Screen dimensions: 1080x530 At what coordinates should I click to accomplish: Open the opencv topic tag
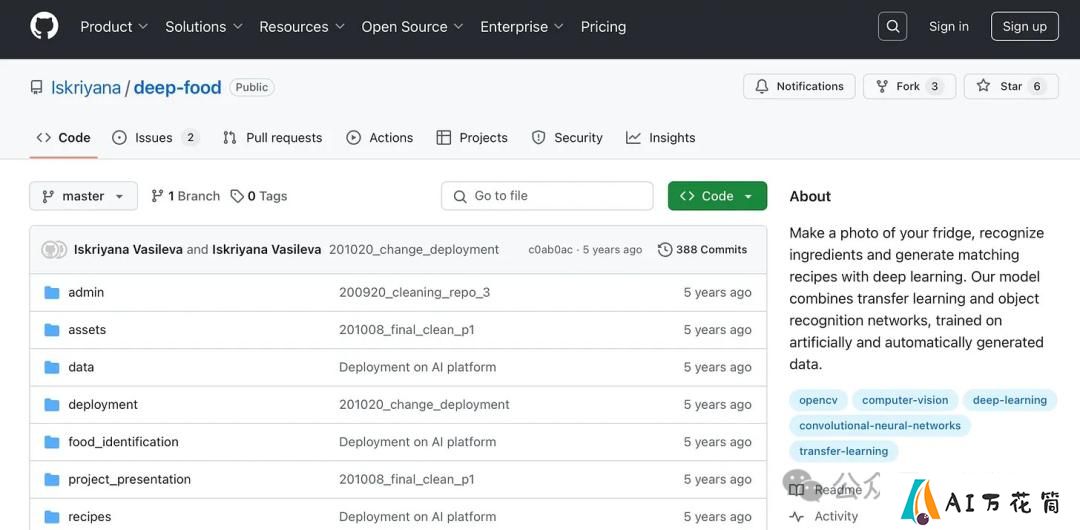(x=818, y=400)
